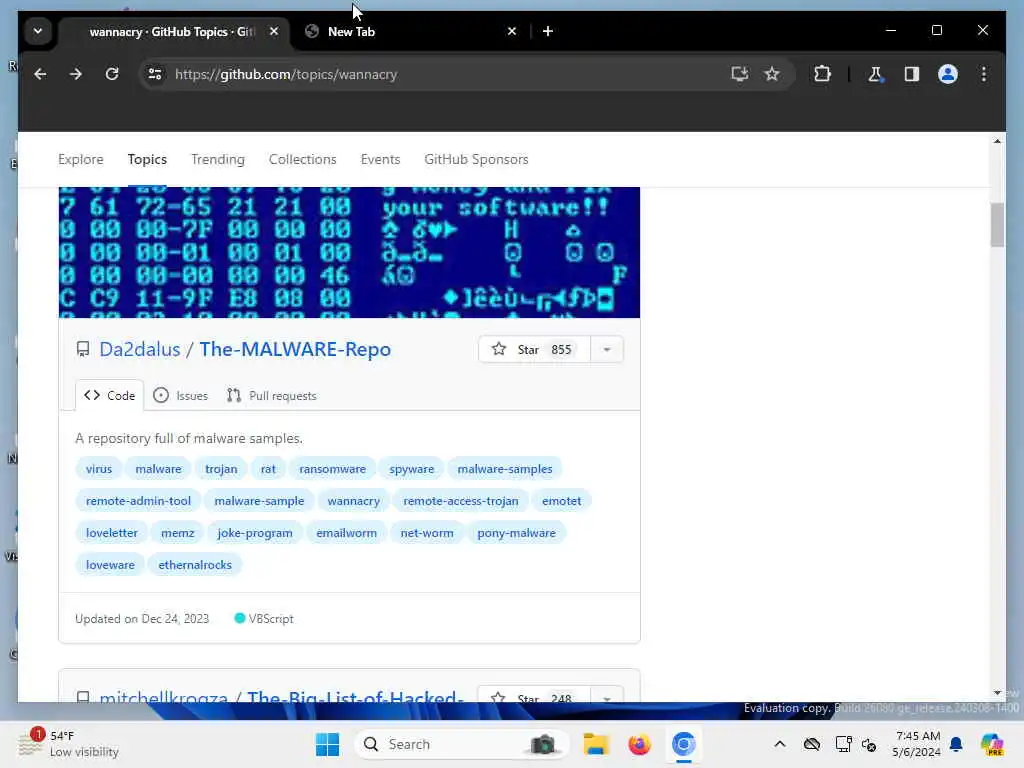
Task: Open the Windows Start menu
Action: pyautogui.click(x=327, y=744)
